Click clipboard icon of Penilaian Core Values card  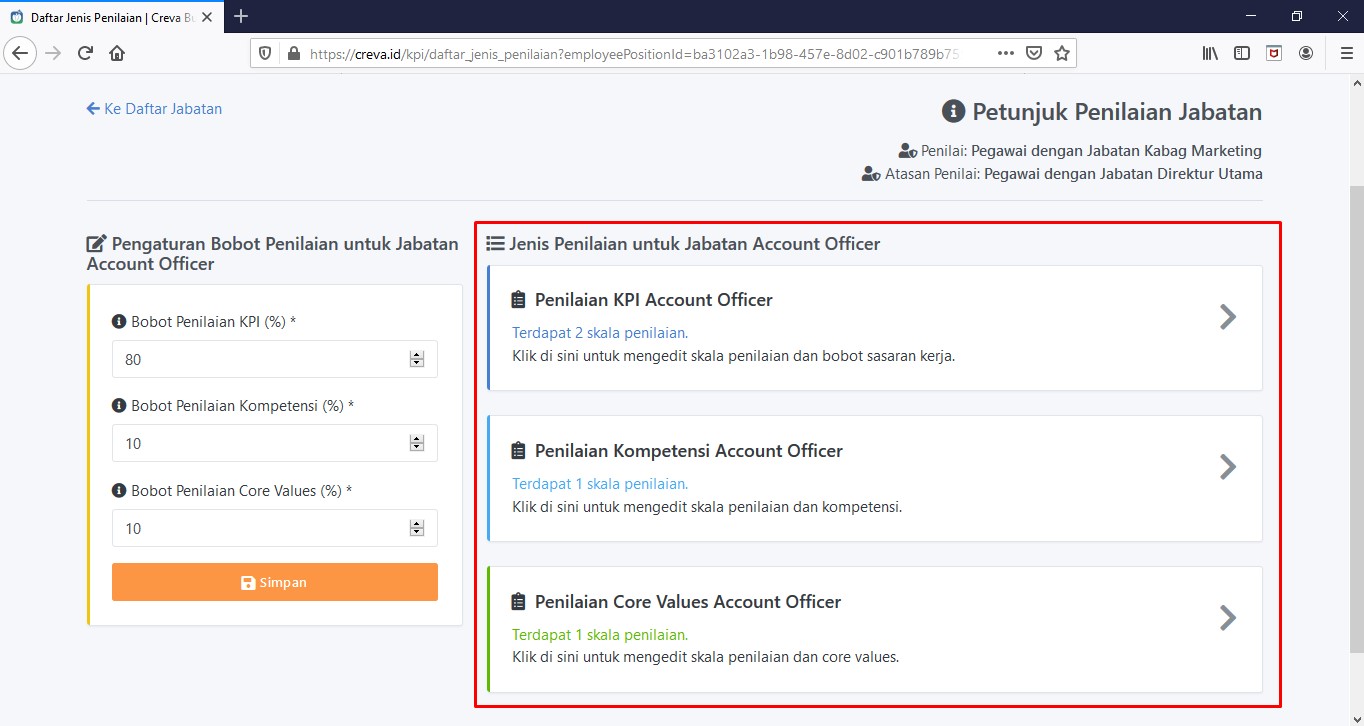pos(518,602)
